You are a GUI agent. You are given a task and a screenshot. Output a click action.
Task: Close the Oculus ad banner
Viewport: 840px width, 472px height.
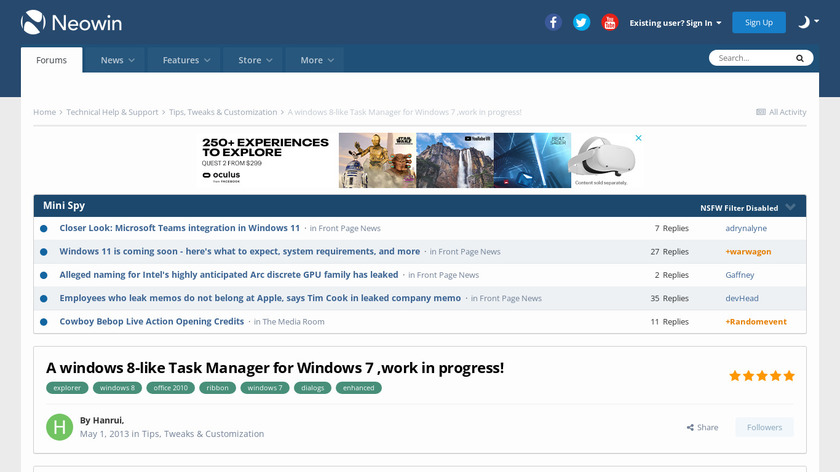click(639, 138)
